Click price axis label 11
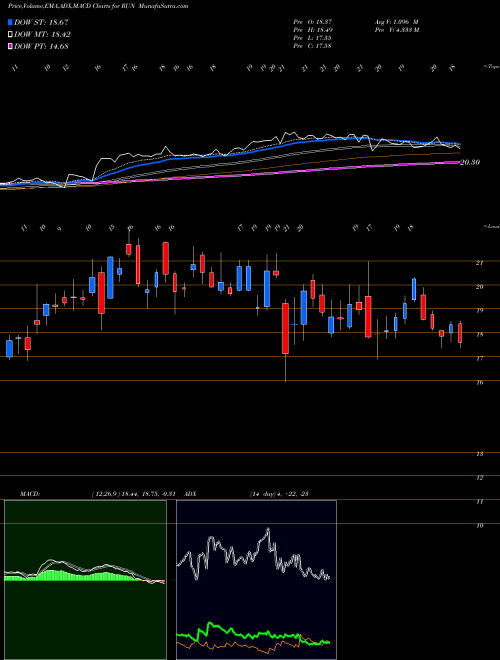 [479, 502]
